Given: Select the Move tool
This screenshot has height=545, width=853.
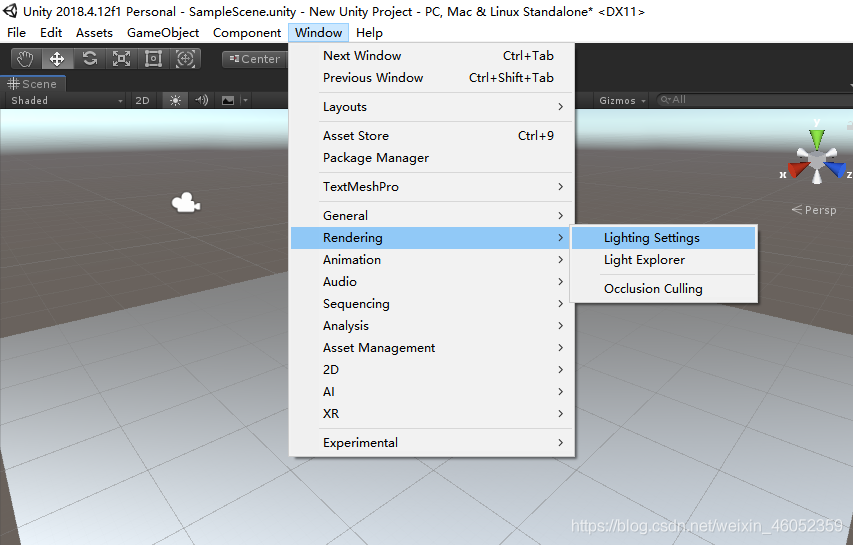Looking at the screenshot, I should point(57,59).
